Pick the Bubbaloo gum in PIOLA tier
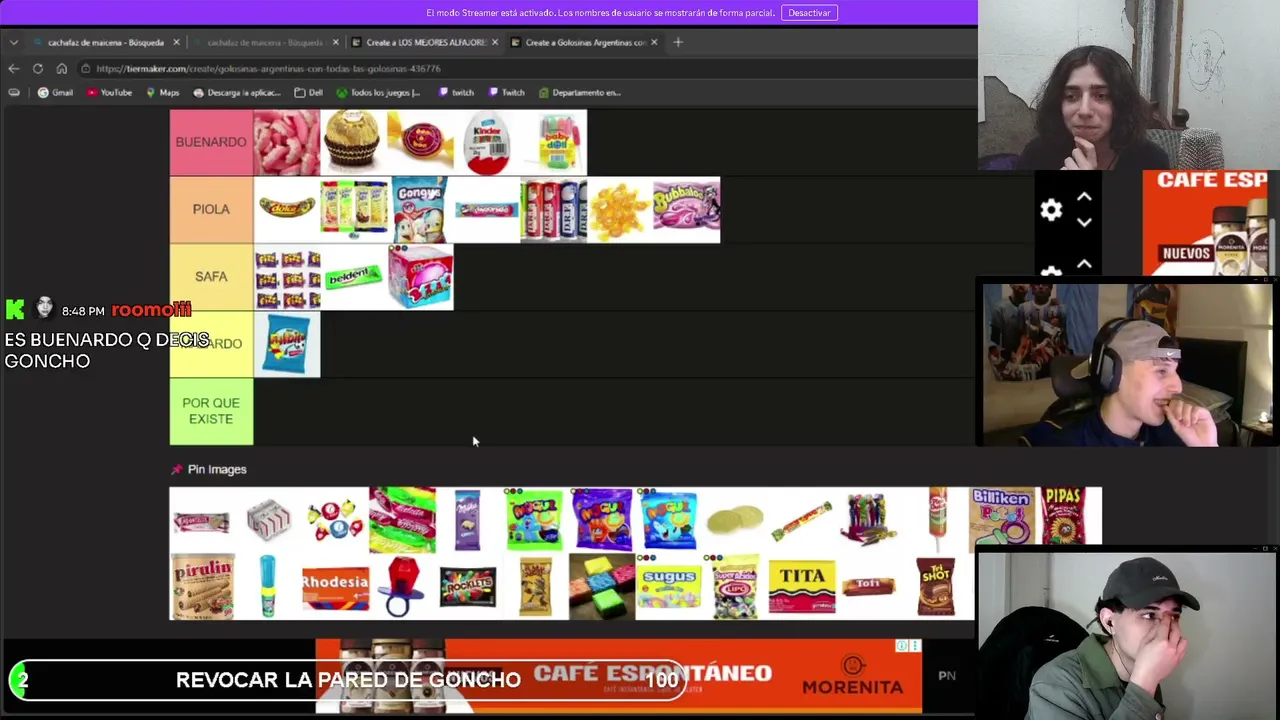The image size is (1280, 720). [687, 209]
